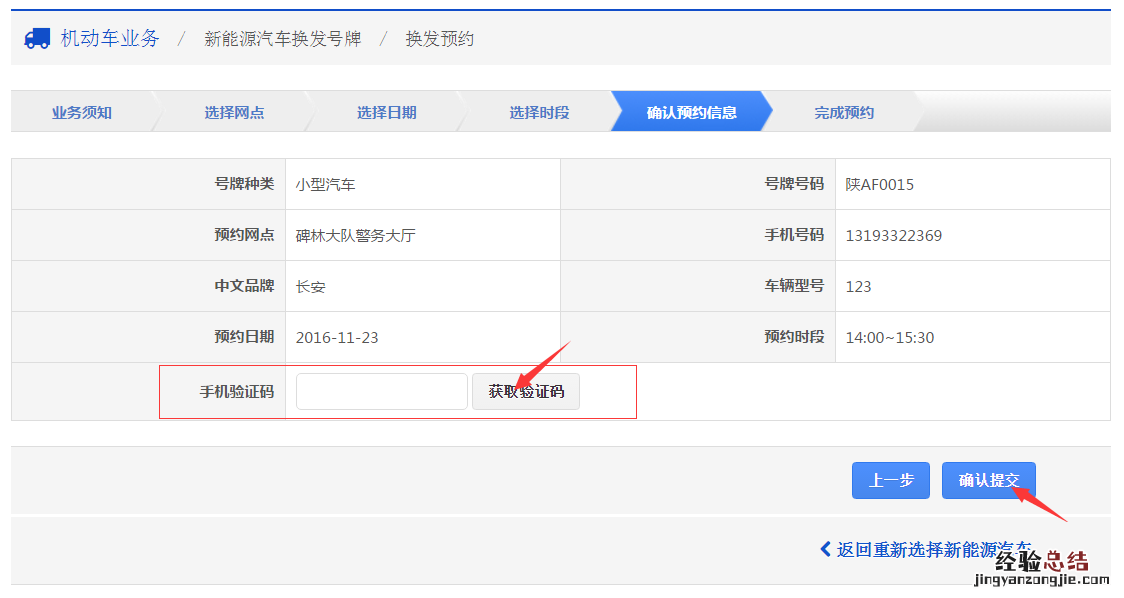
Task: Jump to the 选择网点 step
Action: coord(234,112)
